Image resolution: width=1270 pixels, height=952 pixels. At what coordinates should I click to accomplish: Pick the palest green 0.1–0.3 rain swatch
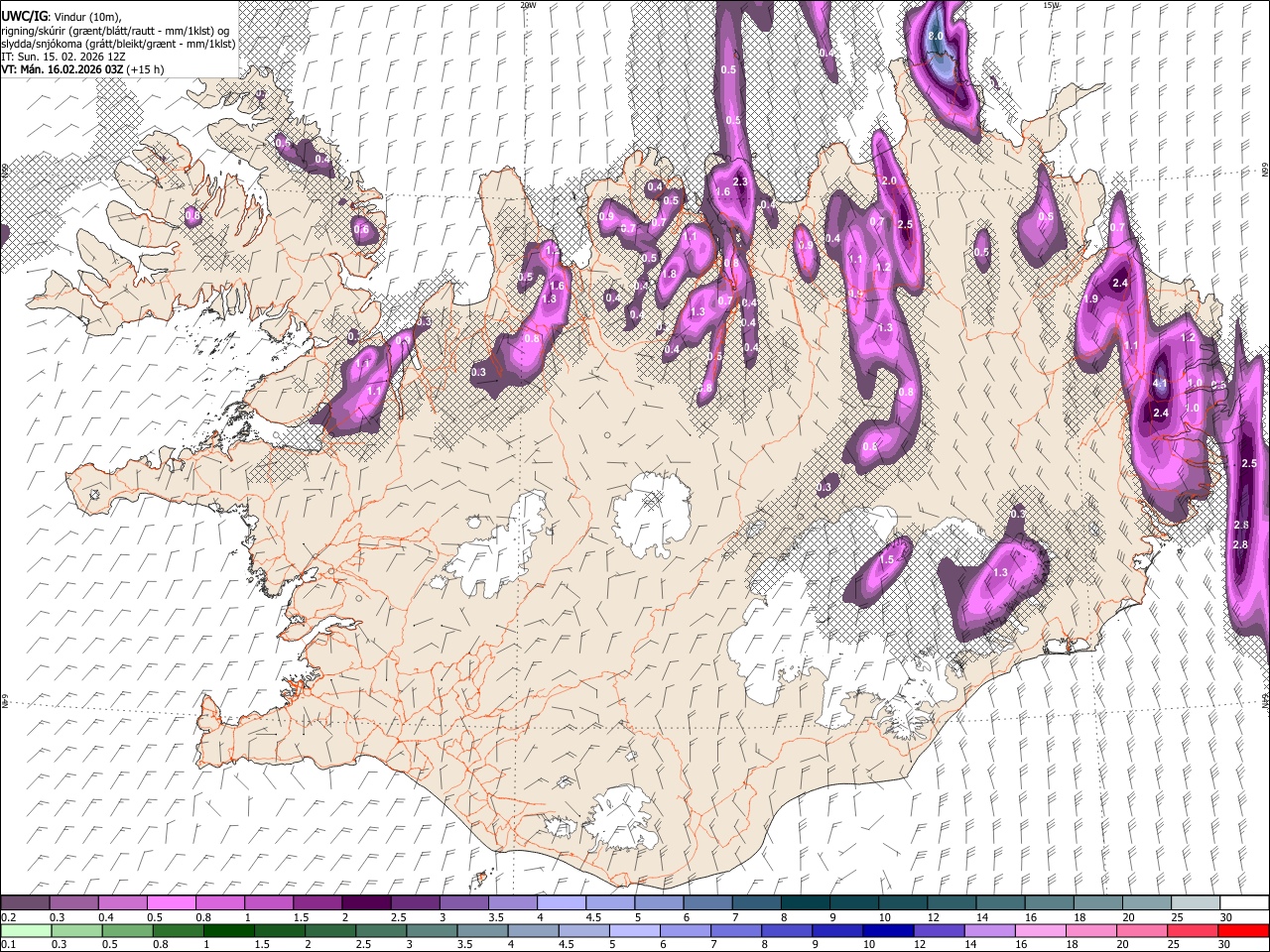tap(26, 930)
